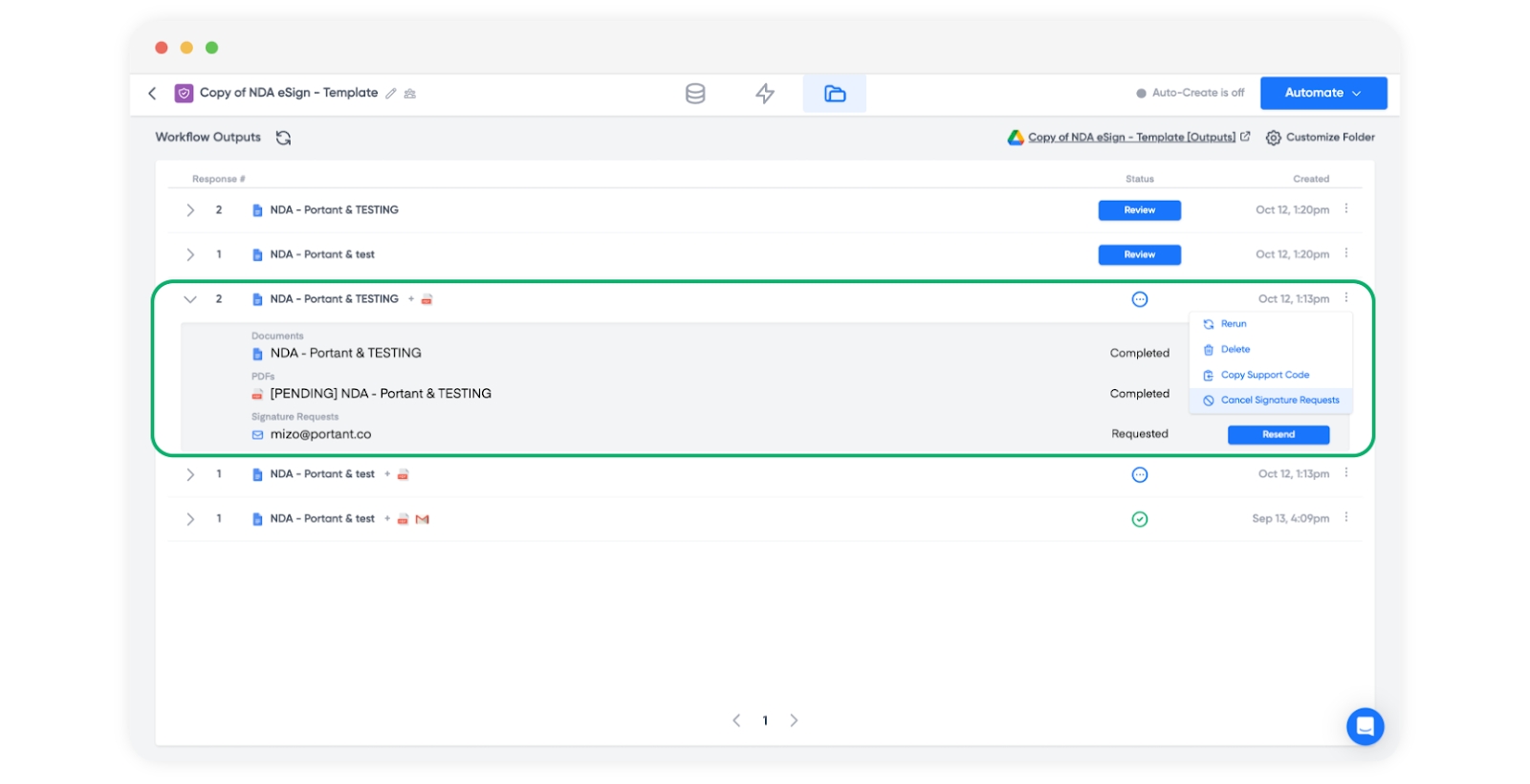Select the outputs folder tab
Image resolution: width=1530 pixels, height=784 pixels.
click(835, 94)
